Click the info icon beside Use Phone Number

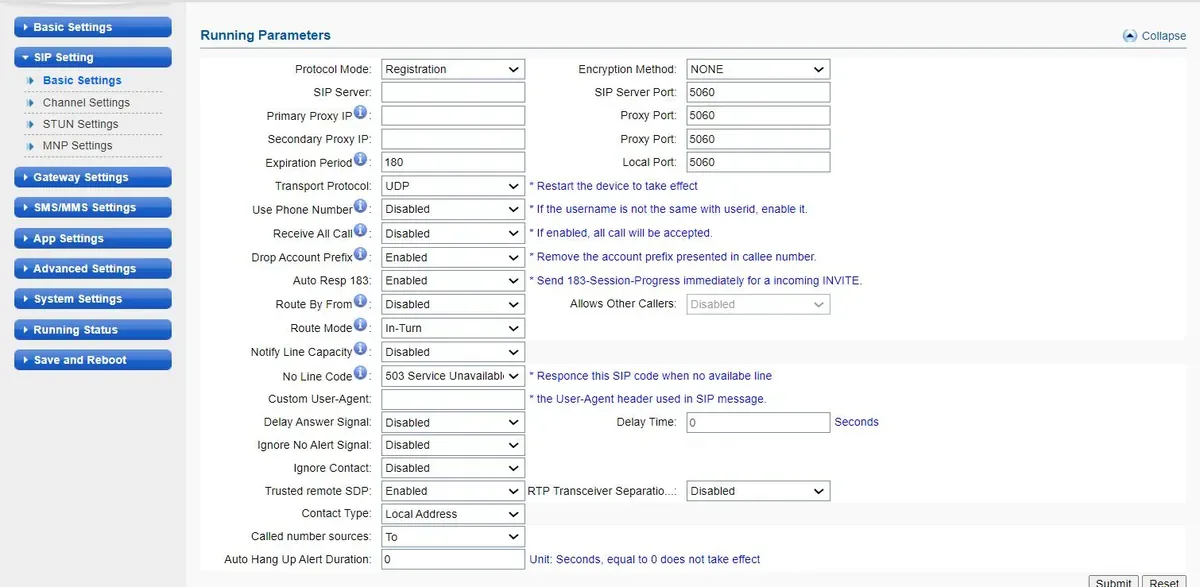(361, 207)
